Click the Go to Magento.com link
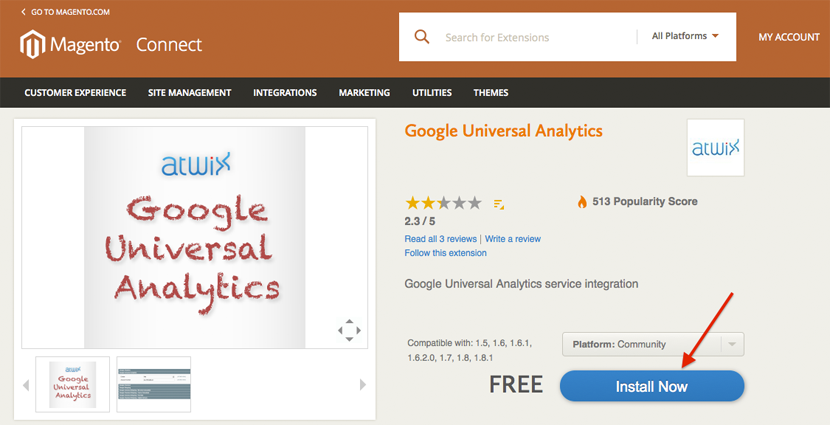Image resolution: width=830 pixels, height=425 pixels. tap(66, 12)
